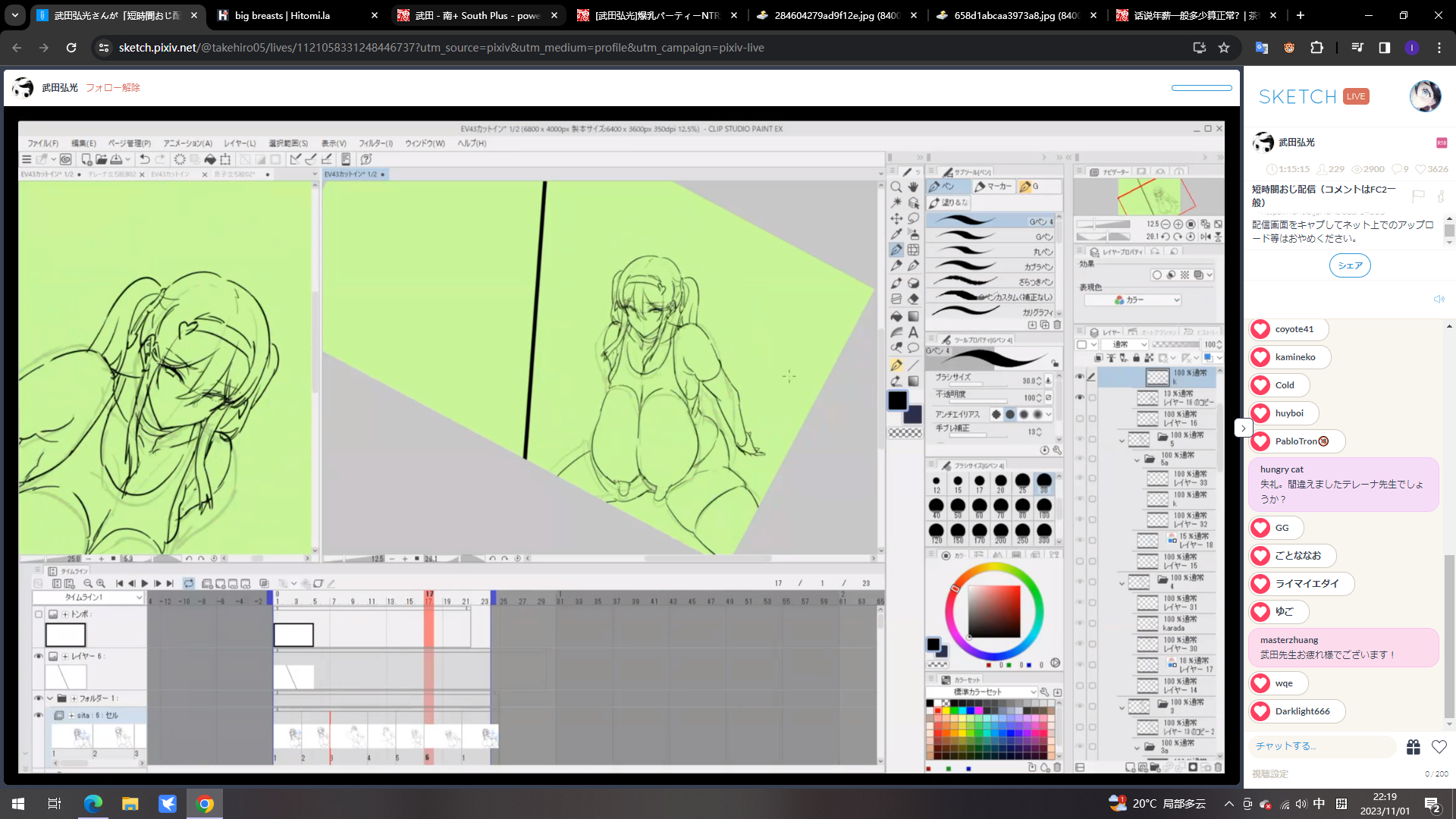
Task: Open the 通常 blending mode dropdown
Action: coord(1126,344)
